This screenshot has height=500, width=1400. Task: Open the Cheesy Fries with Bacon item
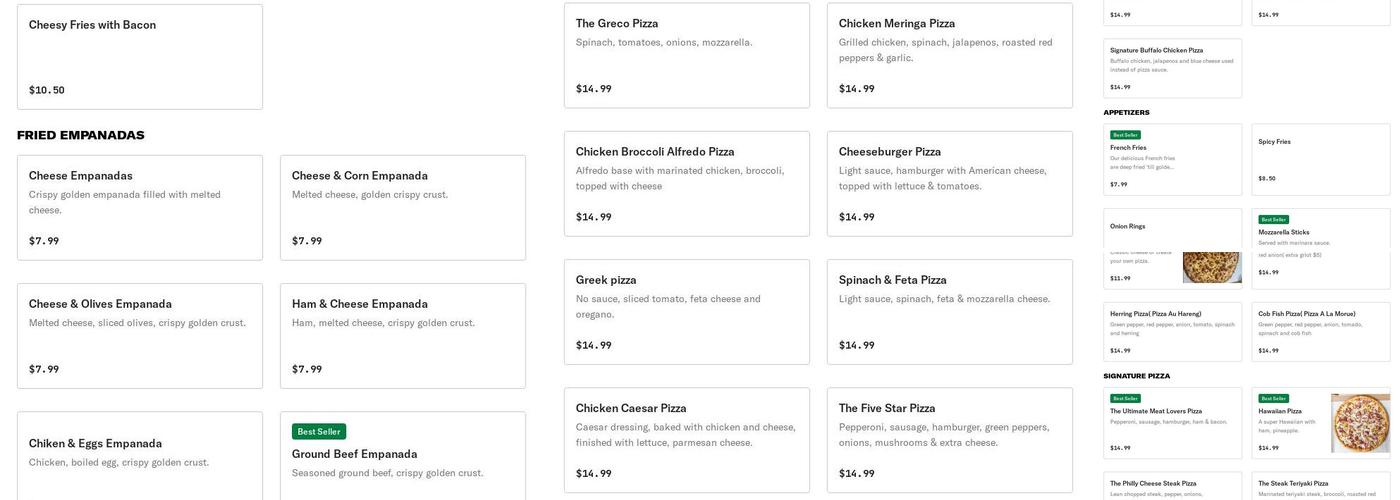pyautogui.click(x=139, y=57)
